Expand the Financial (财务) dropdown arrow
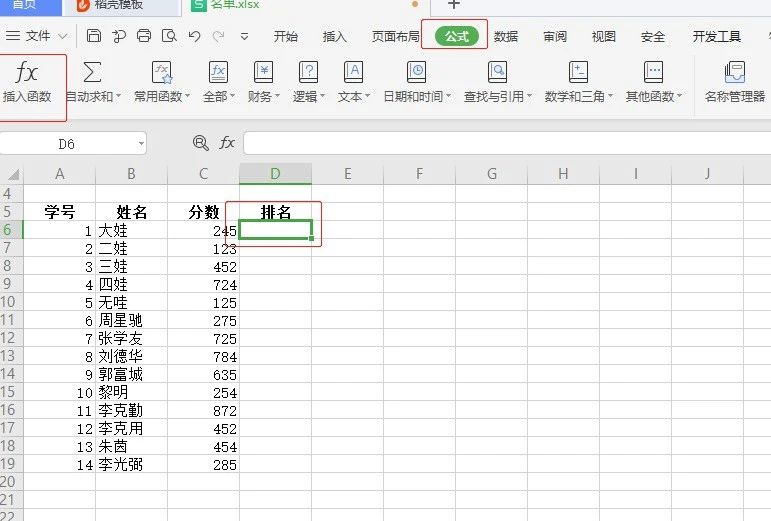 click(x=277, y=96)
